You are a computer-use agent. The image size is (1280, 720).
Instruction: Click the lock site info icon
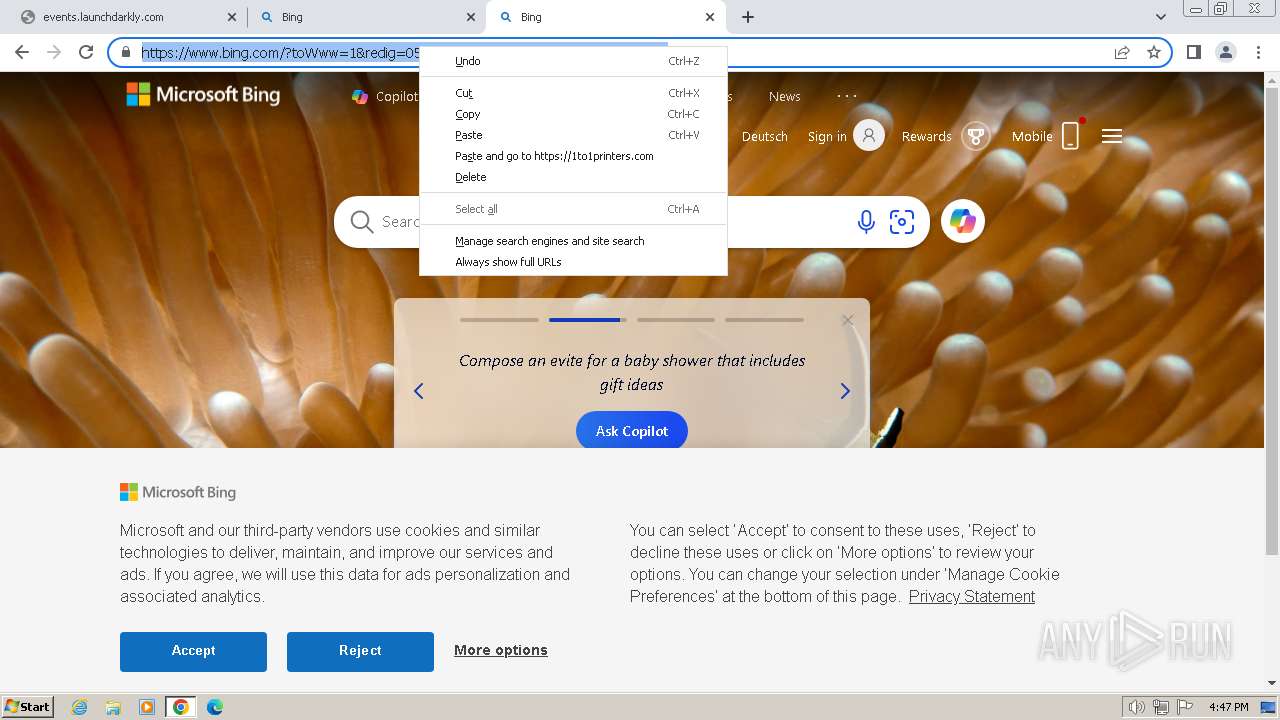(x=126, y=52)
